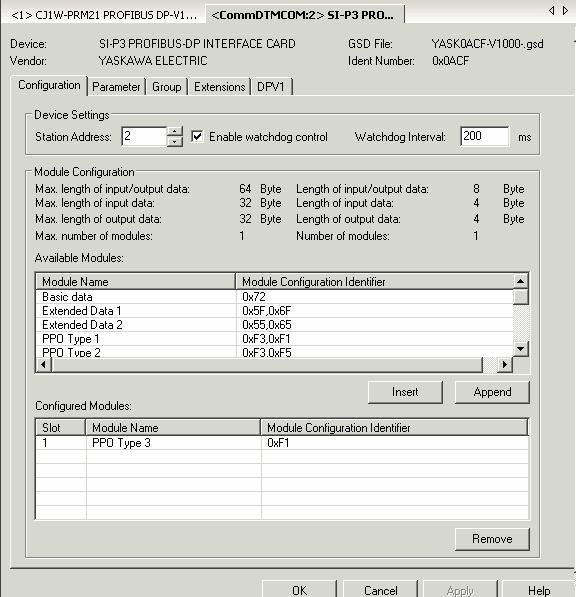Click the Slot column header
This screenshot has width=576, height=597.
[61, 428]
